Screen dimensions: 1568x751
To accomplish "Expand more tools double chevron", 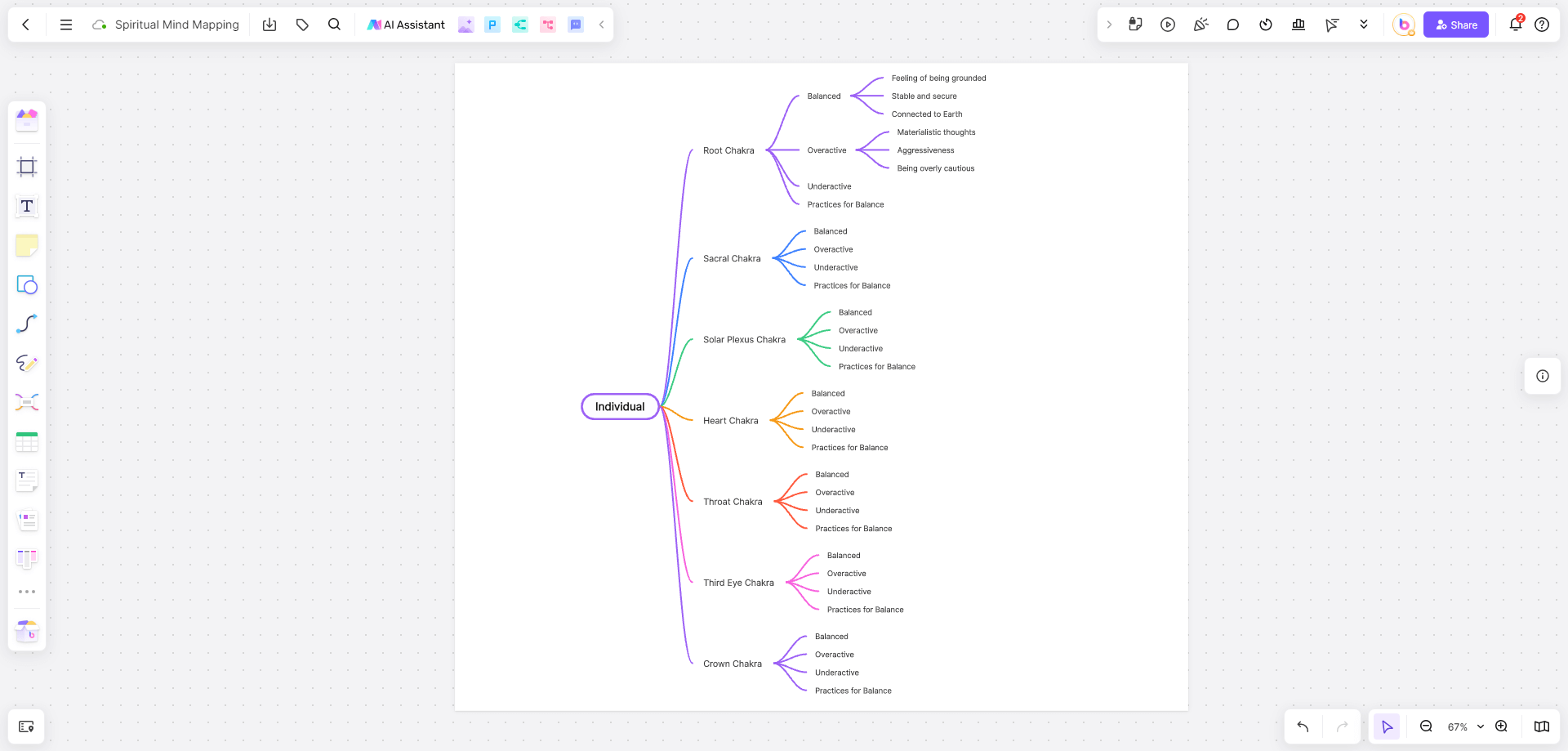I will pyautogui.click(x=1364, y=25).
